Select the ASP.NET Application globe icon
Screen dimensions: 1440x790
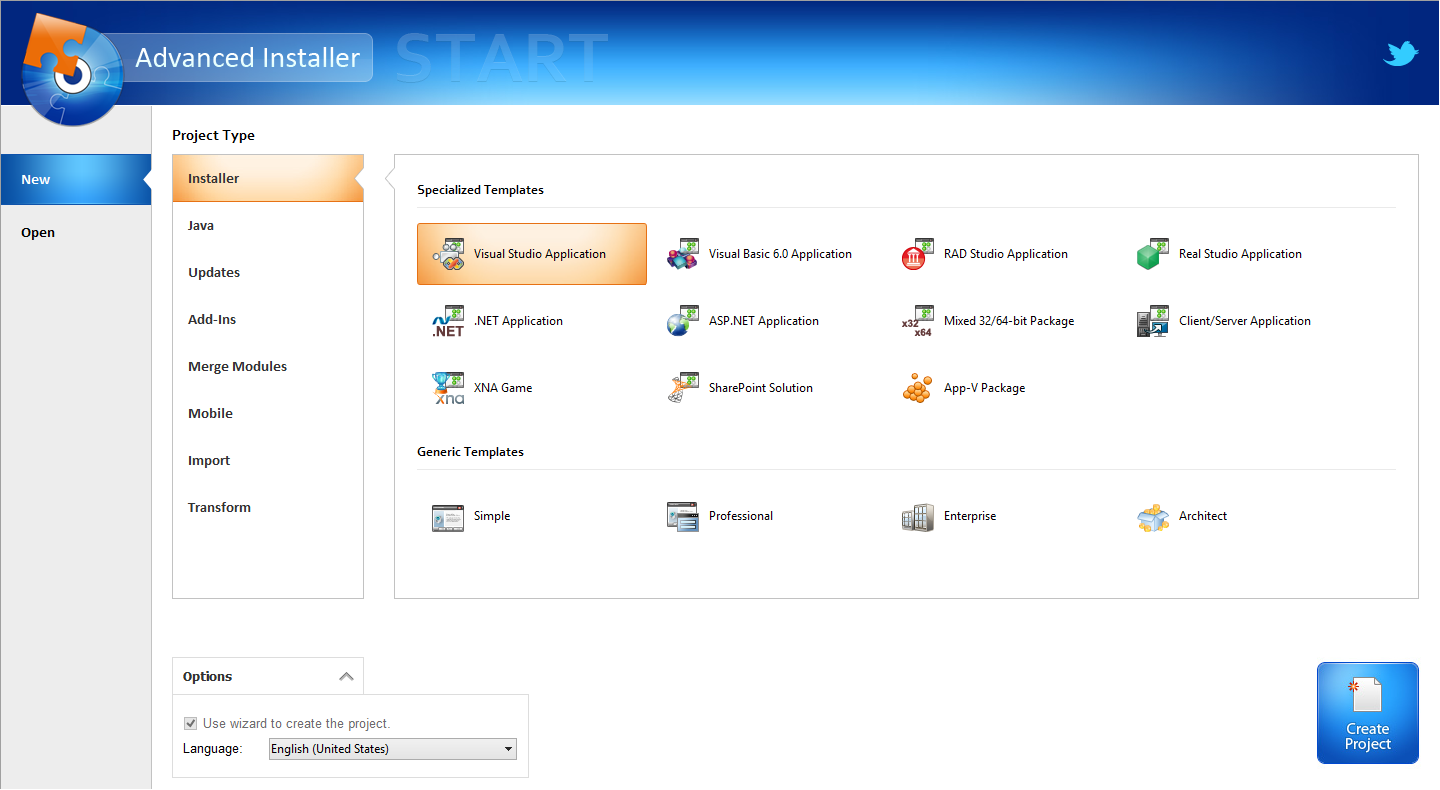[683, 322]
